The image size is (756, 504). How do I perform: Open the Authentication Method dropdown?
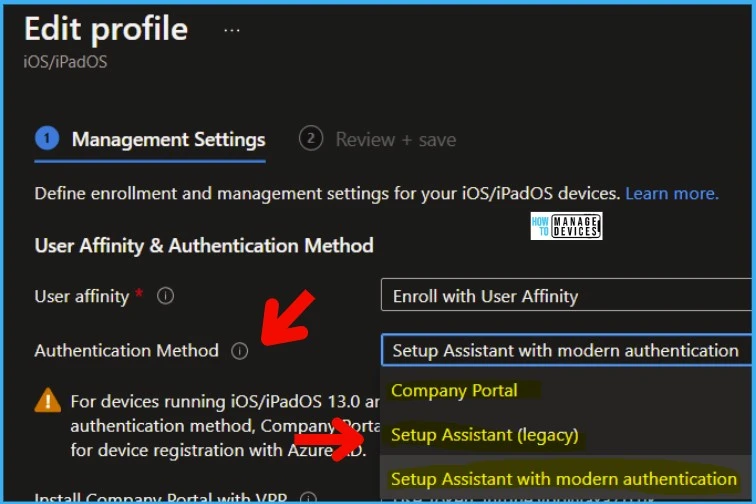(566, 350)
